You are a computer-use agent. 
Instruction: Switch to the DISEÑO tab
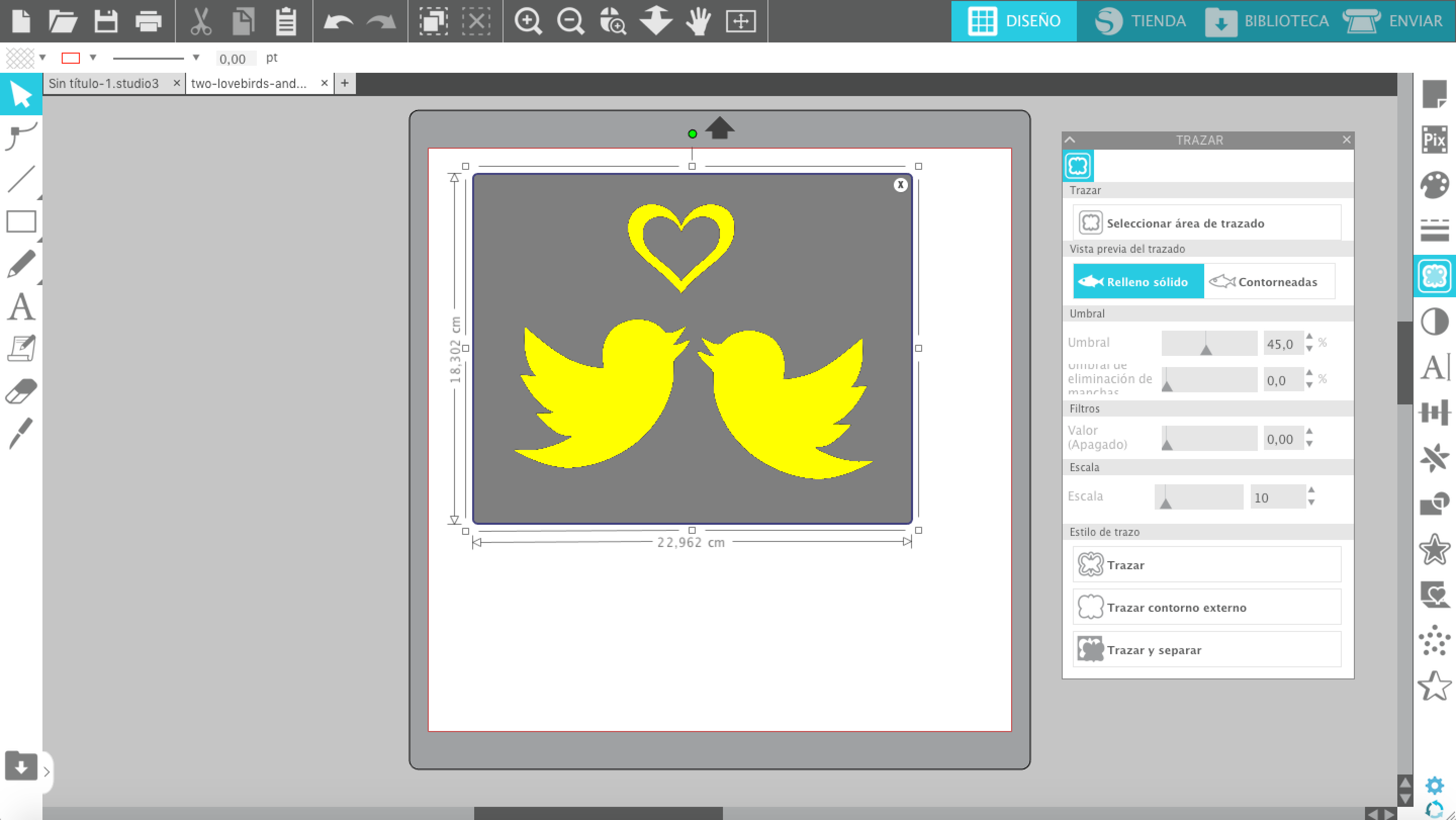pos(1014,21)
